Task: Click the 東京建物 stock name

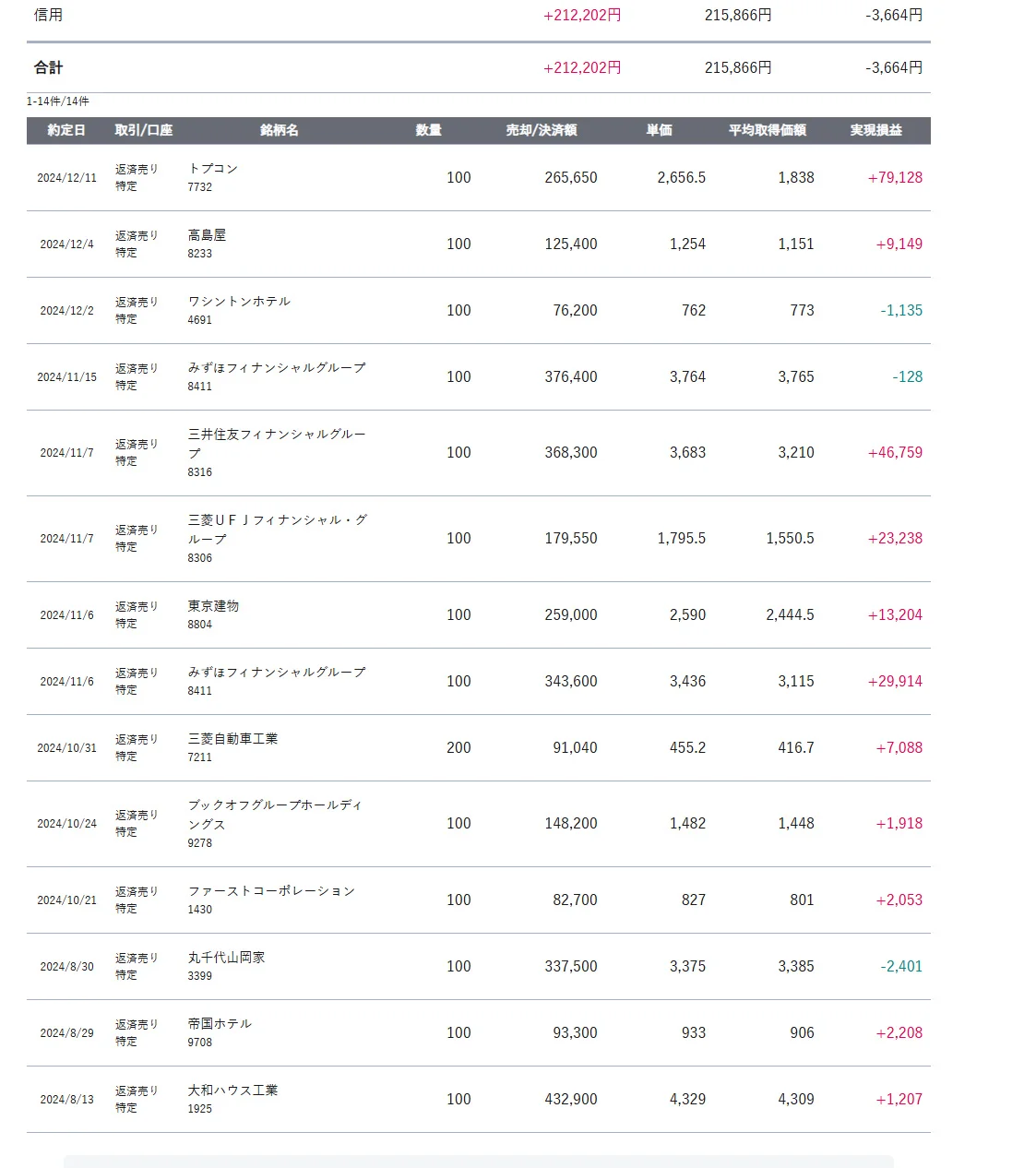Action: coord(213,606)
